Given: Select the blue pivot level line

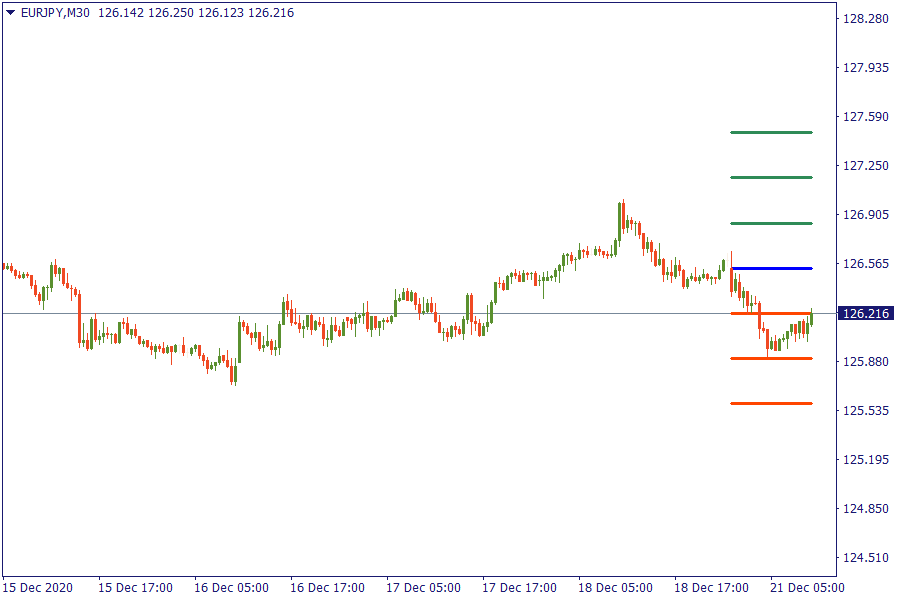Looking at the screenshot, I should click(x=771, y=269).
